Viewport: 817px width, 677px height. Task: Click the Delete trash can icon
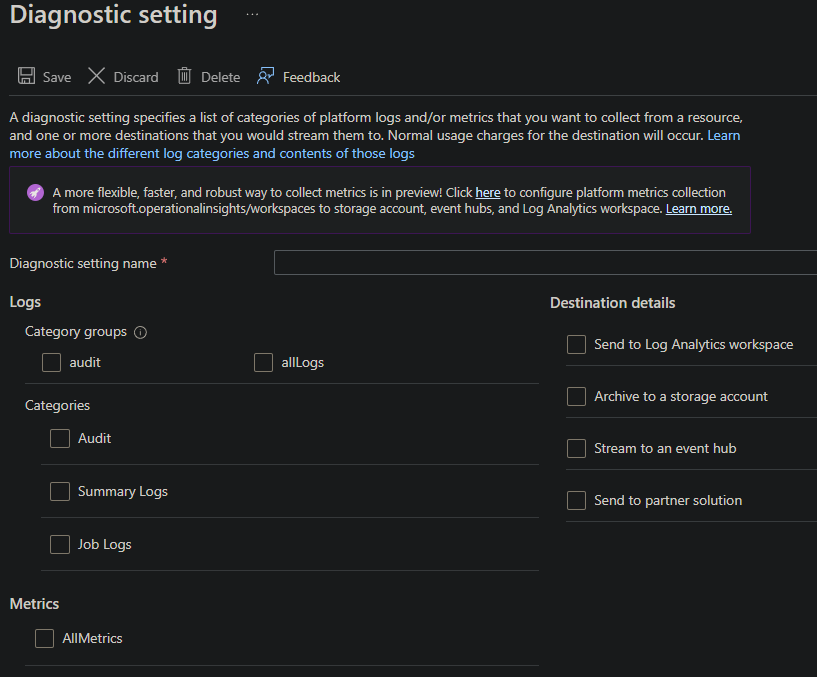click(x=184, y=76)
